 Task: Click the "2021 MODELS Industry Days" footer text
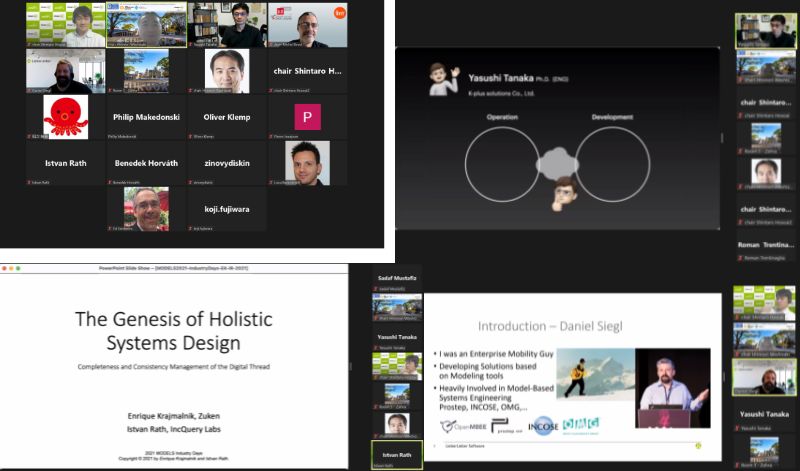[173, 453]
